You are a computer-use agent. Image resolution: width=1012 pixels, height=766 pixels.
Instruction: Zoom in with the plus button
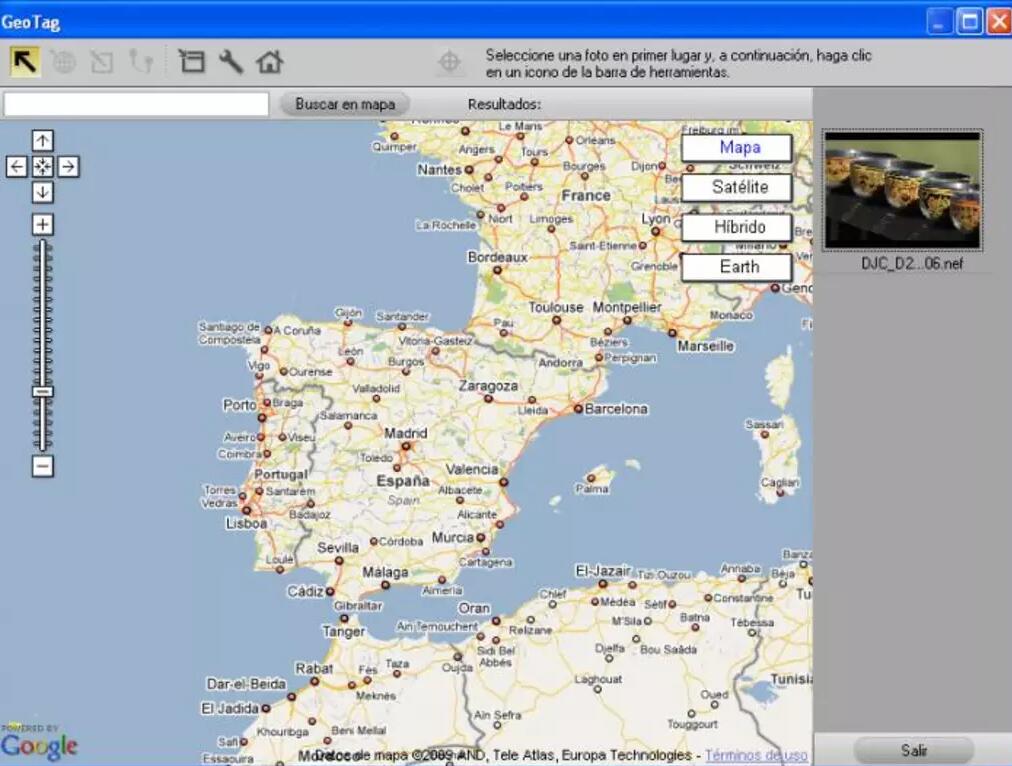(x=42, y=225)
